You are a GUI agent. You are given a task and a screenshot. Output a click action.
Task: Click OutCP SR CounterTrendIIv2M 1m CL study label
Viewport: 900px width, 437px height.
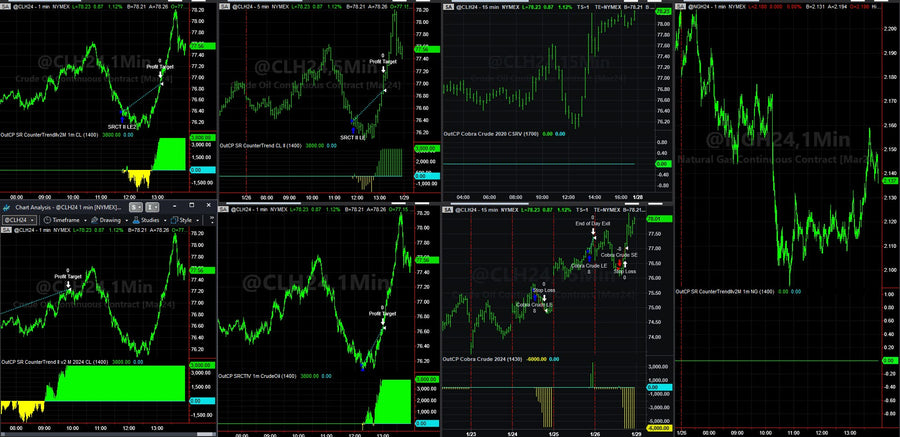tap(49, 136)
